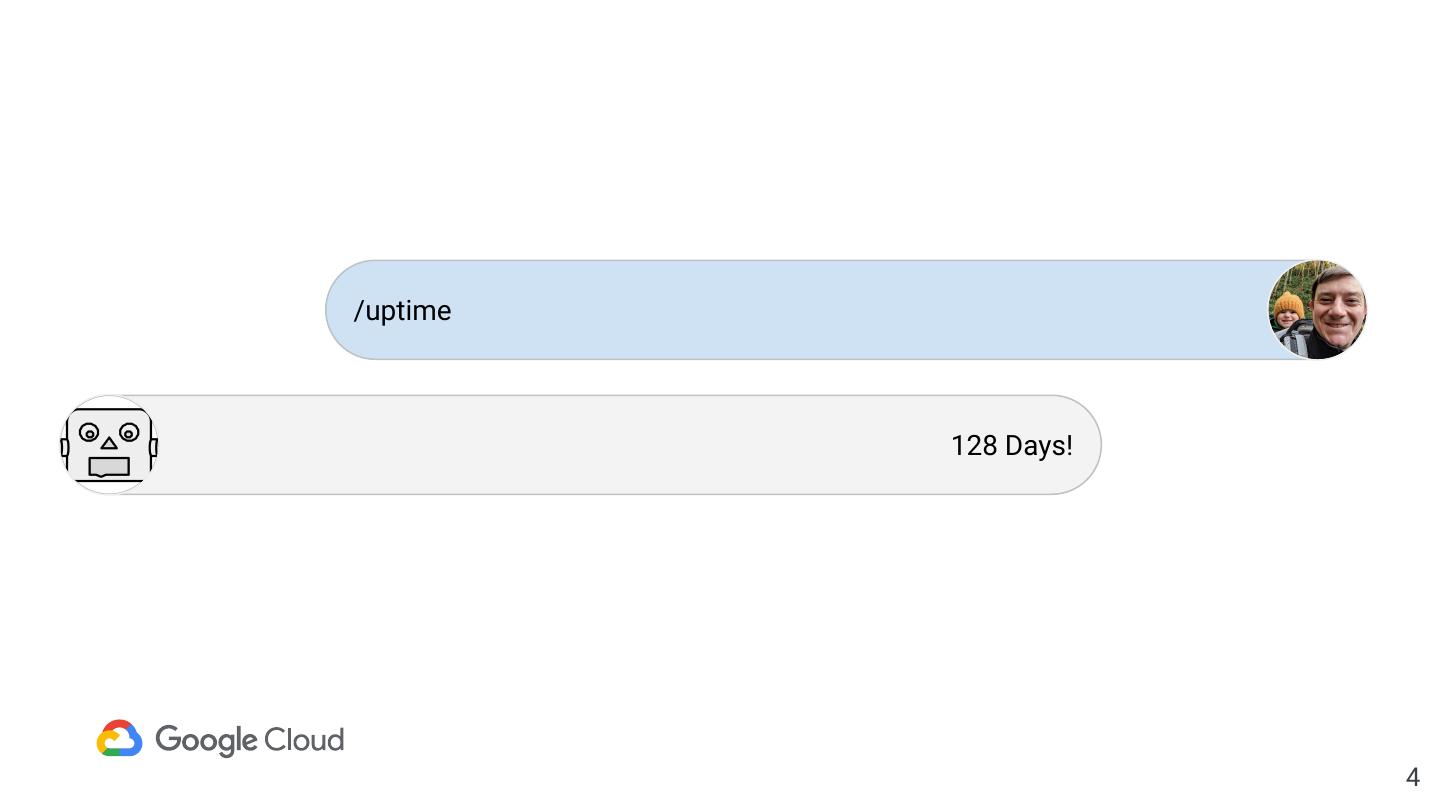Click the word "Days!" in the bot reply
The image size is (1440, 810).
[1039, 446]
